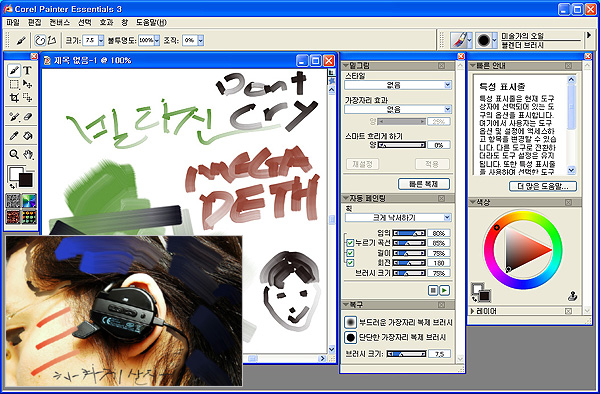This screenshot has width=600, height=394.
Task: Click the 재설정 button
Action: pyautogui.click(x=362, y=164)
